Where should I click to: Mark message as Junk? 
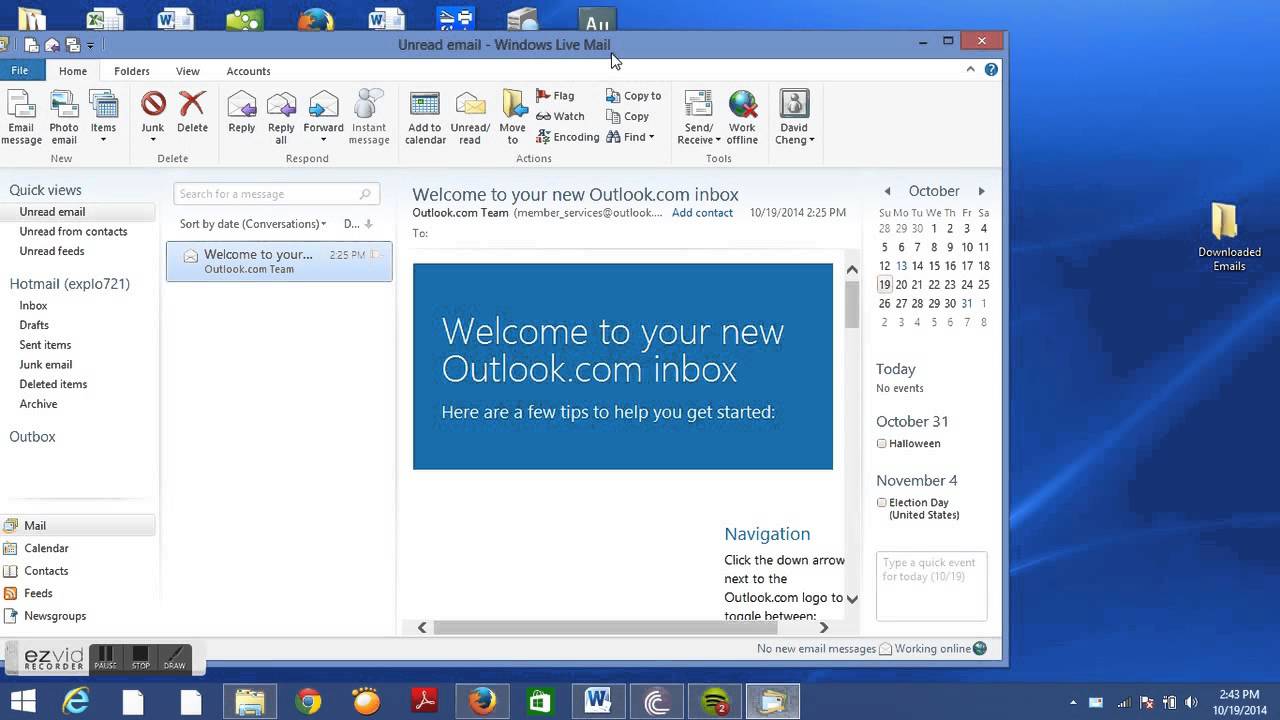153,117
